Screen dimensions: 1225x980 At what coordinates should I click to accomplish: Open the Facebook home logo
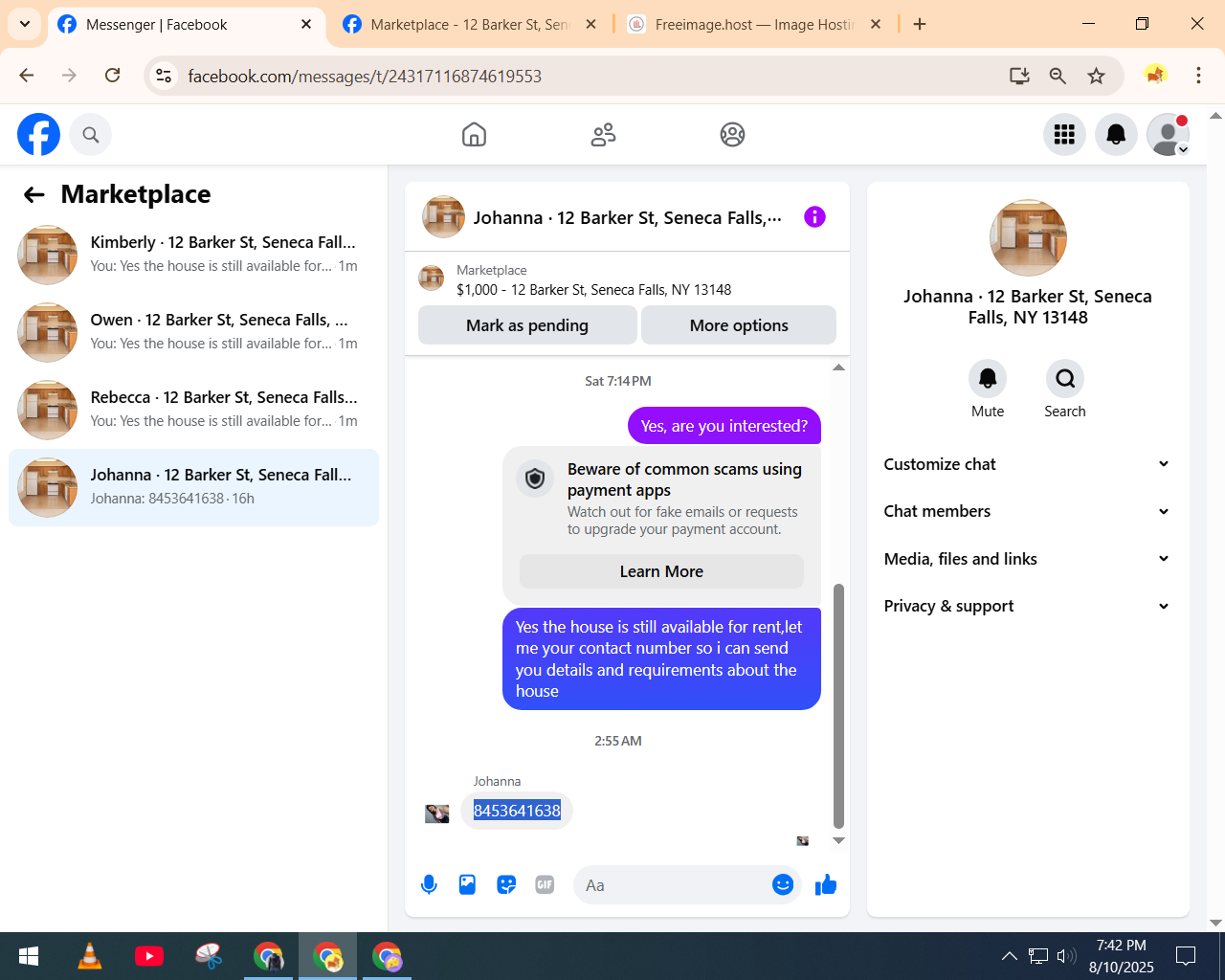(39, 134)
